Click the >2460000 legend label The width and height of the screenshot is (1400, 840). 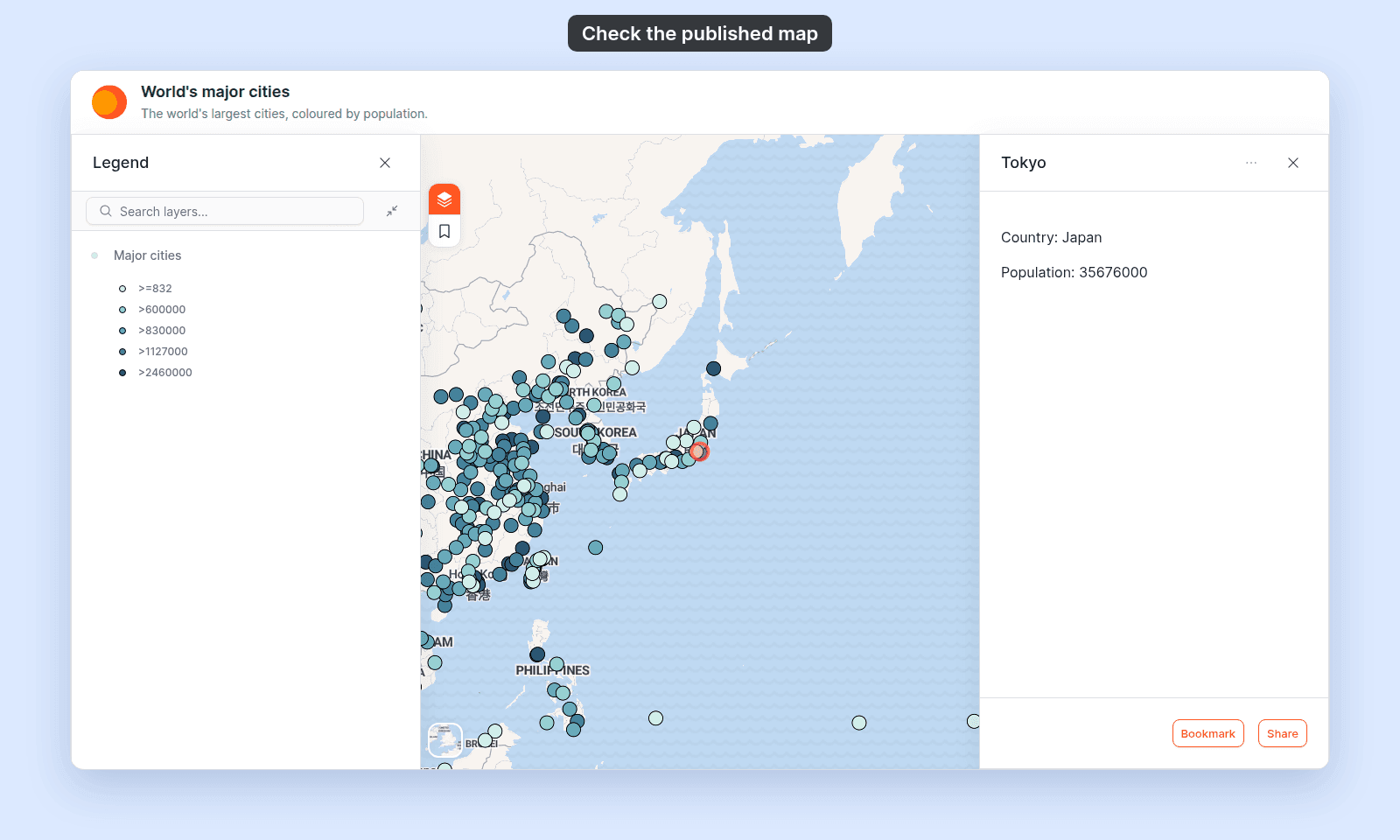point(165,373)
